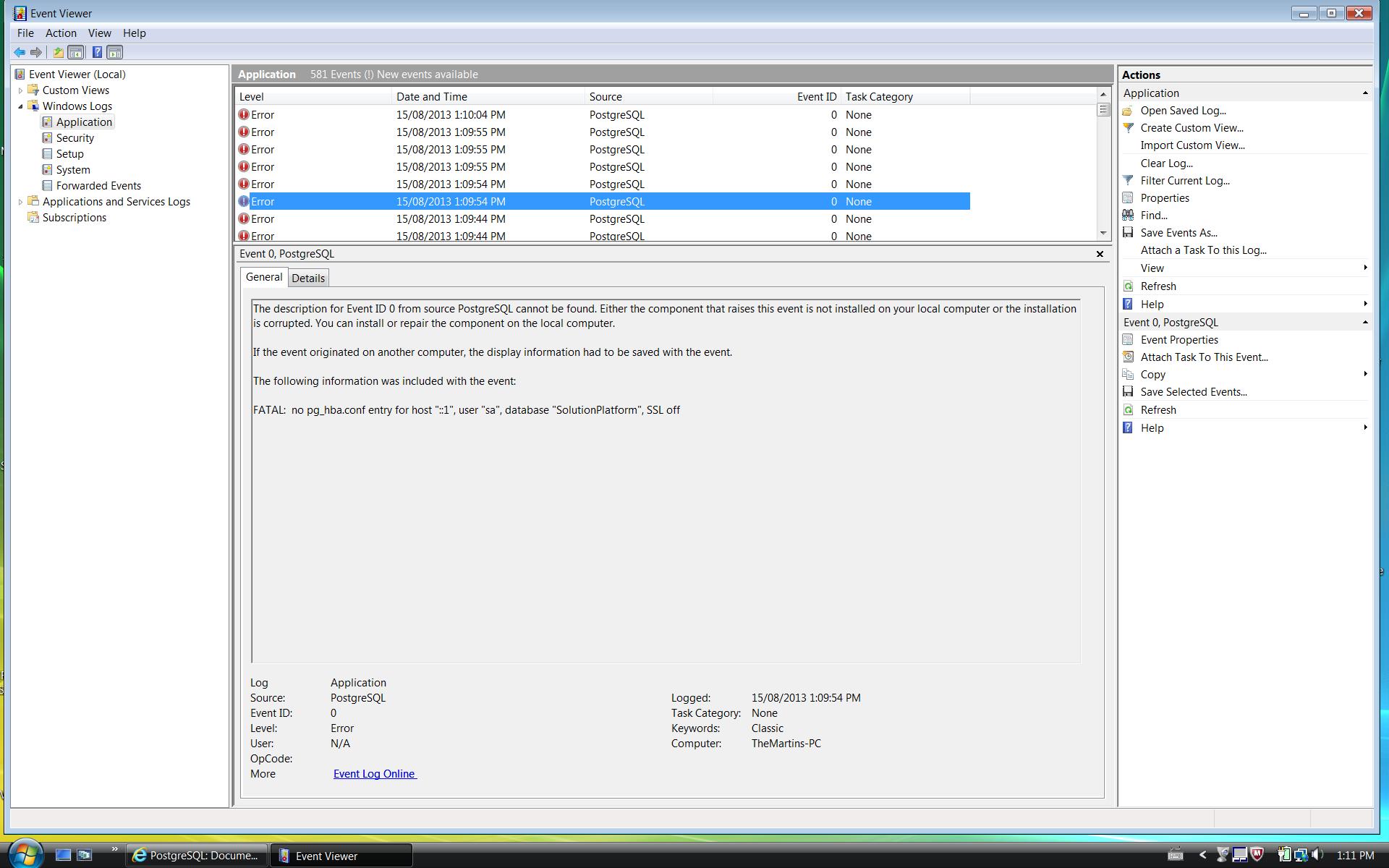Click the Event Properties icon
This screenshot has width=1389, height=868.
pos(1128,340)
